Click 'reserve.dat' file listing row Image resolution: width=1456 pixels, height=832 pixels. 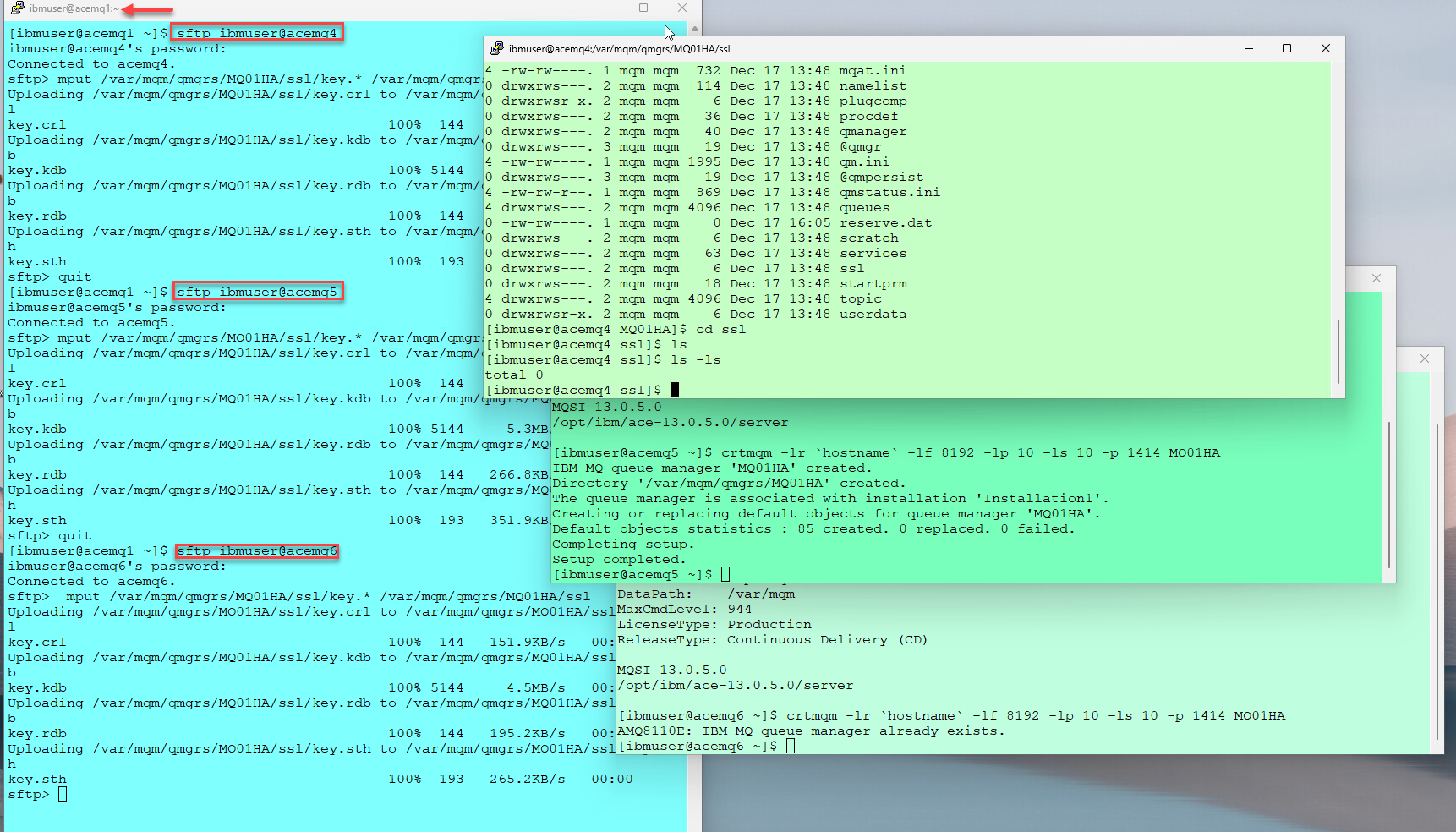point(709,222)
